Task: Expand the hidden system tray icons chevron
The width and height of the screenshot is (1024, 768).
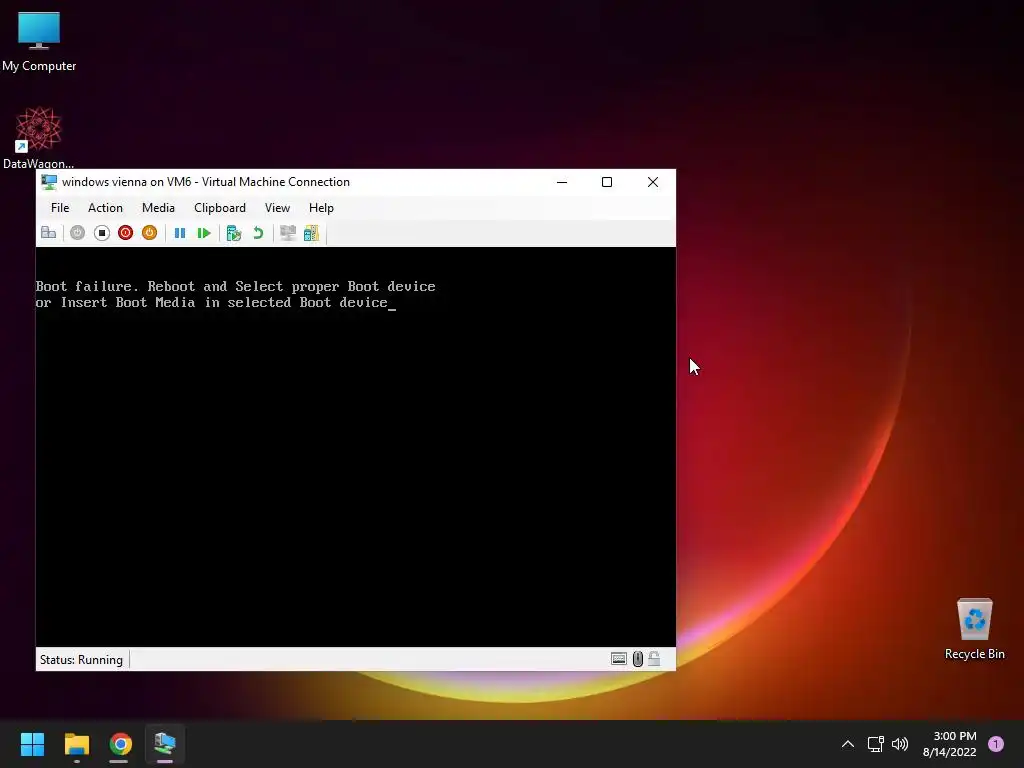Action: 848,744
